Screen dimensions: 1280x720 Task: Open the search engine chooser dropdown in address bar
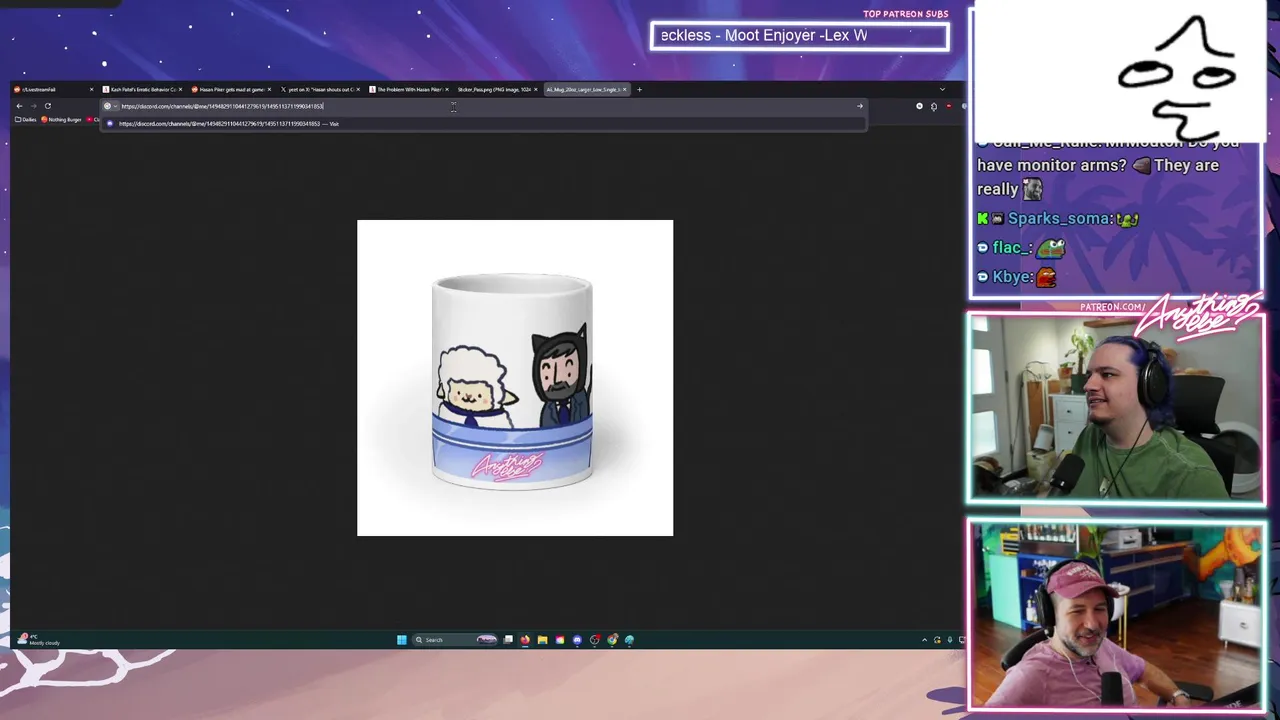(x=110, y=106)
